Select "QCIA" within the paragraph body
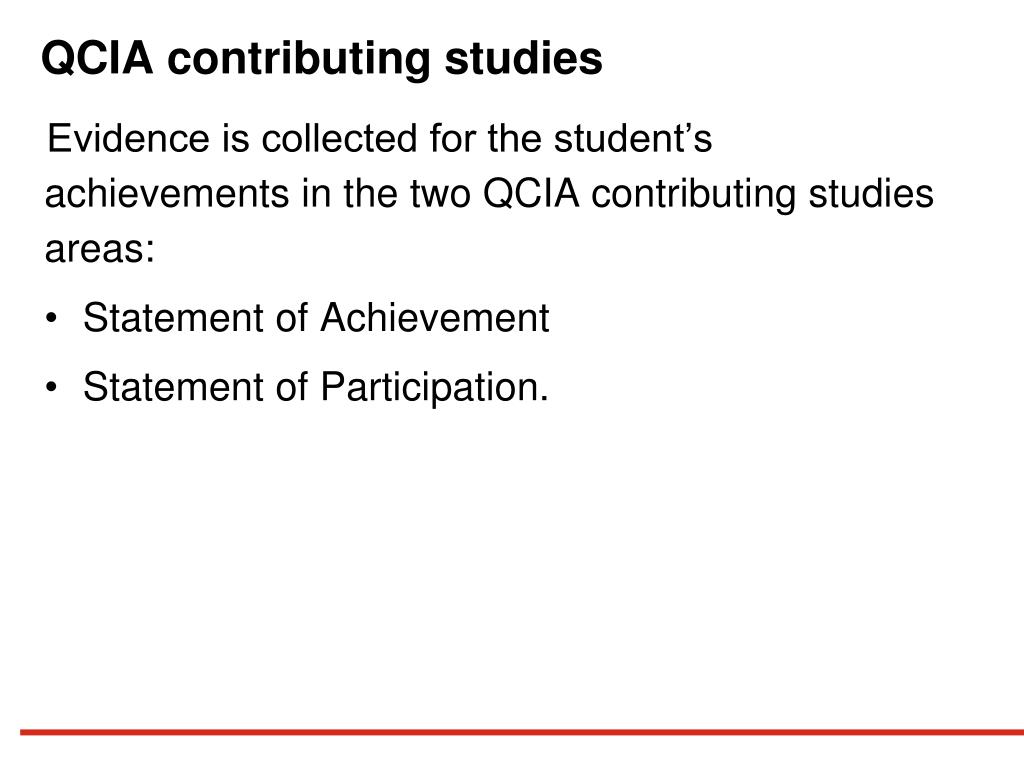The width and height of the screenshot is (1024, 768). 531,194
